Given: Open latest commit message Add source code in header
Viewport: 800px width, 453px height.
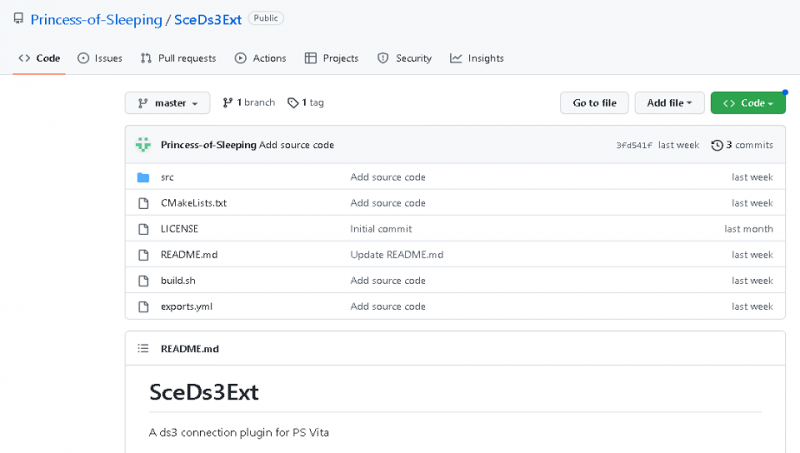Looking at the screenshot, I should click(x=296, y=145).
